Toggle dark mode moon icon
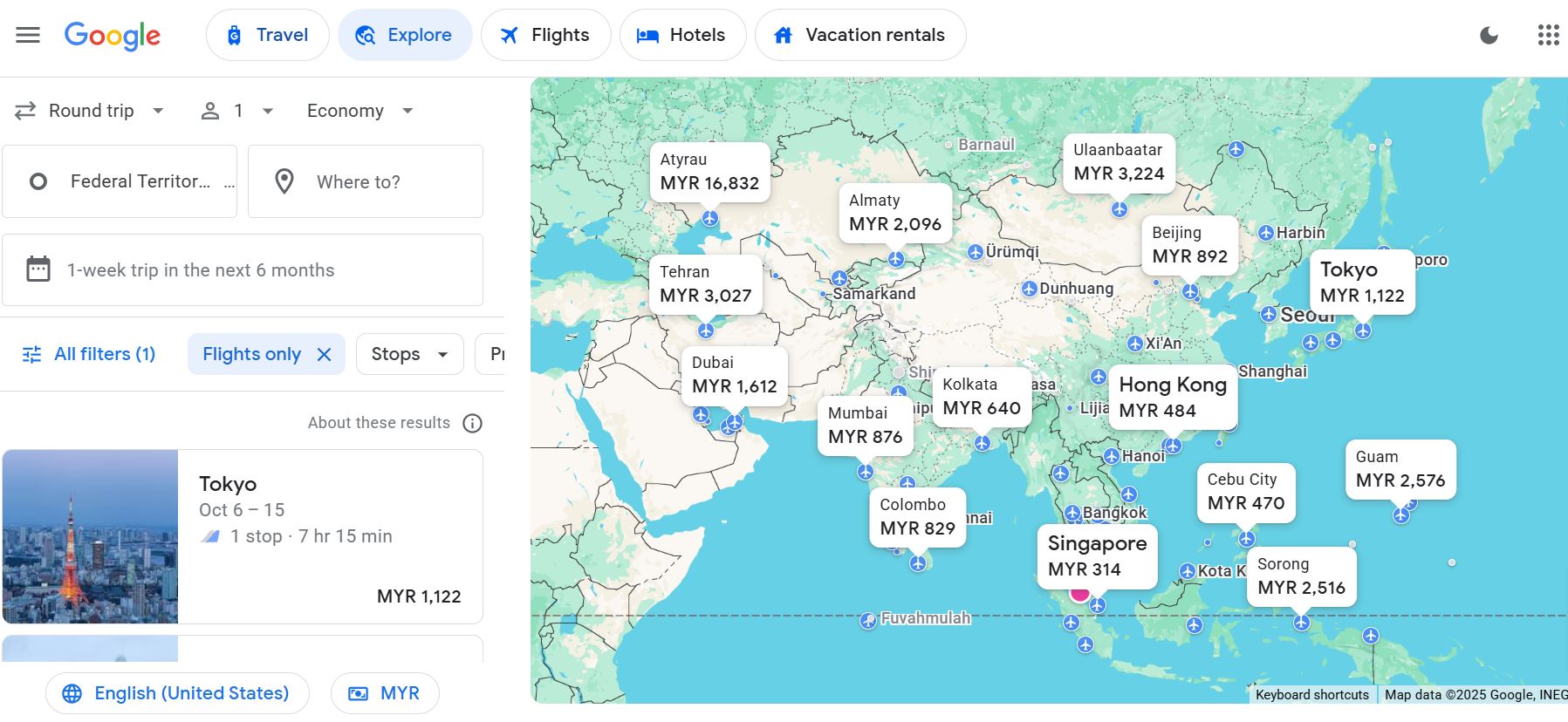Image resolution: width=1568 pixels, height=722 pixels. pyautogui.click(x=1489, y=35)
